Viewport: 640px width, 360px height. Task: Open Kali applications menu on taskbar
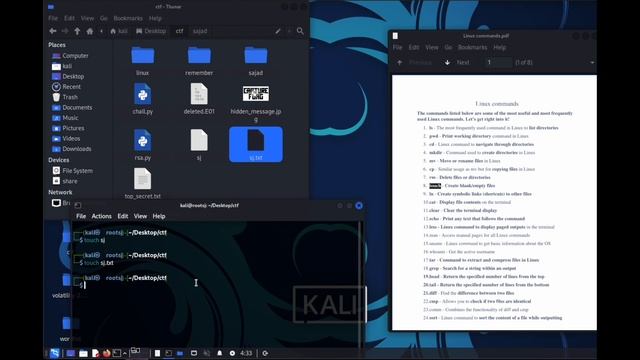point(55,353)
